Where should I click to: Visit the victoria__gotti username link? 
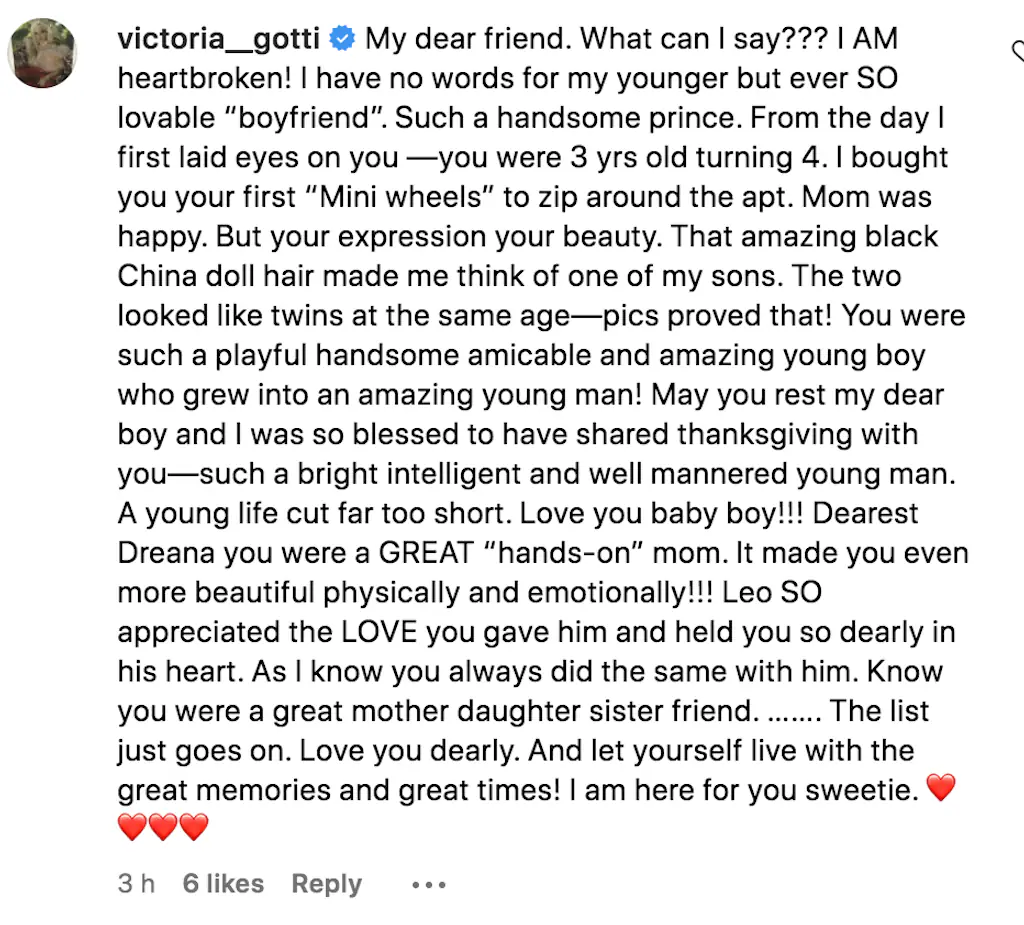click(x=219, y=40)
